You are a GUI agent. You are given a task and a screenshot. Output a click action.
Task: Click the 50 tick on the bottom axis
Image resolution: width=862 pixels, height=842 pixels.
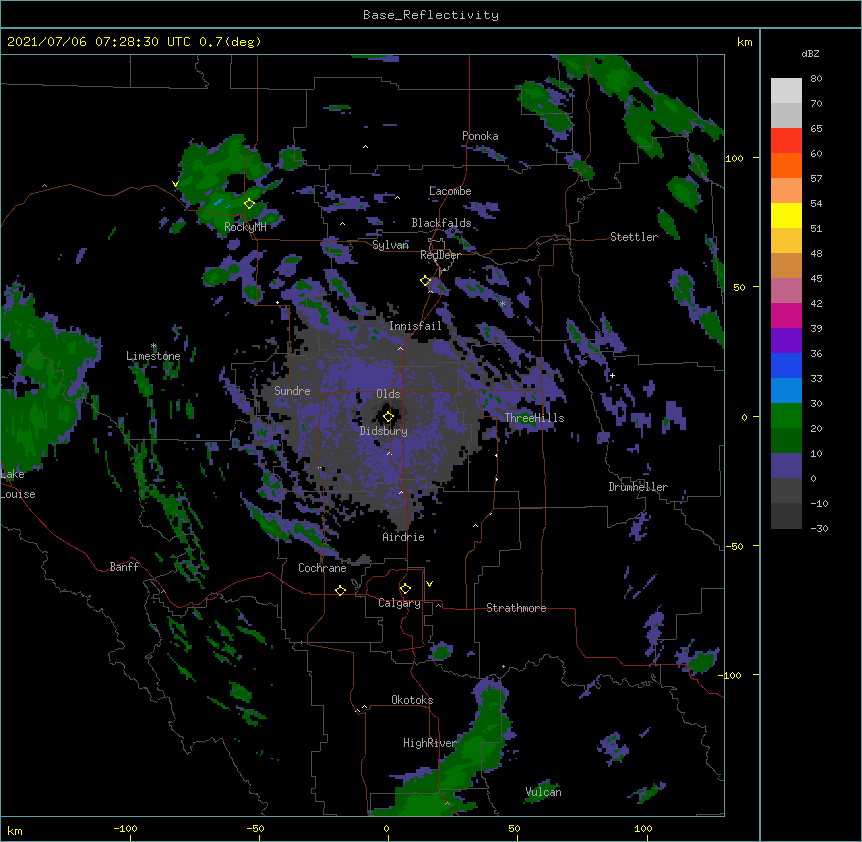point(514,828)
